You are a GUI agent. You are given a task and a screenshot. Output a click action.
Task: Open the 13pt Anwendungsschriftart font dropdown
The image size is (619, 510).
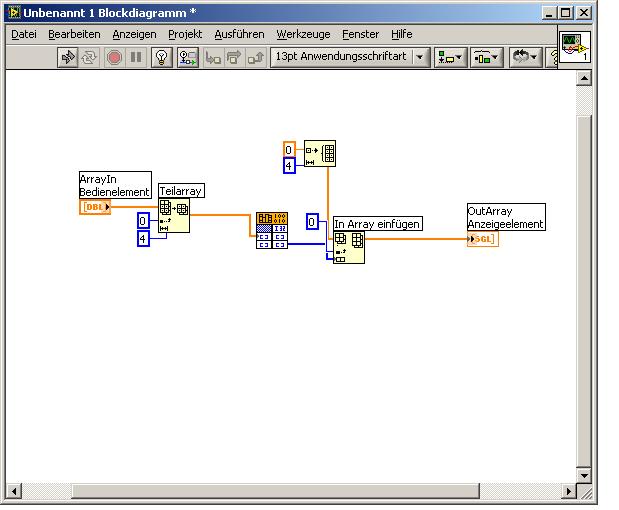click(350, 57)
